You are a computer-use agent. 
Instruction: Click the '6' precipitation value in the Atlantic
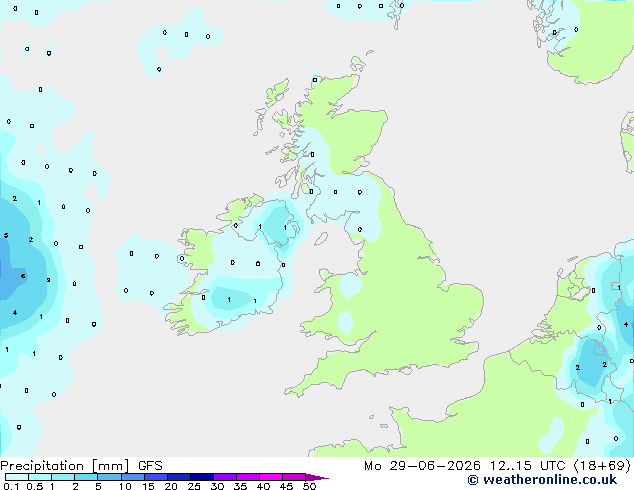[x=23, y=276]
